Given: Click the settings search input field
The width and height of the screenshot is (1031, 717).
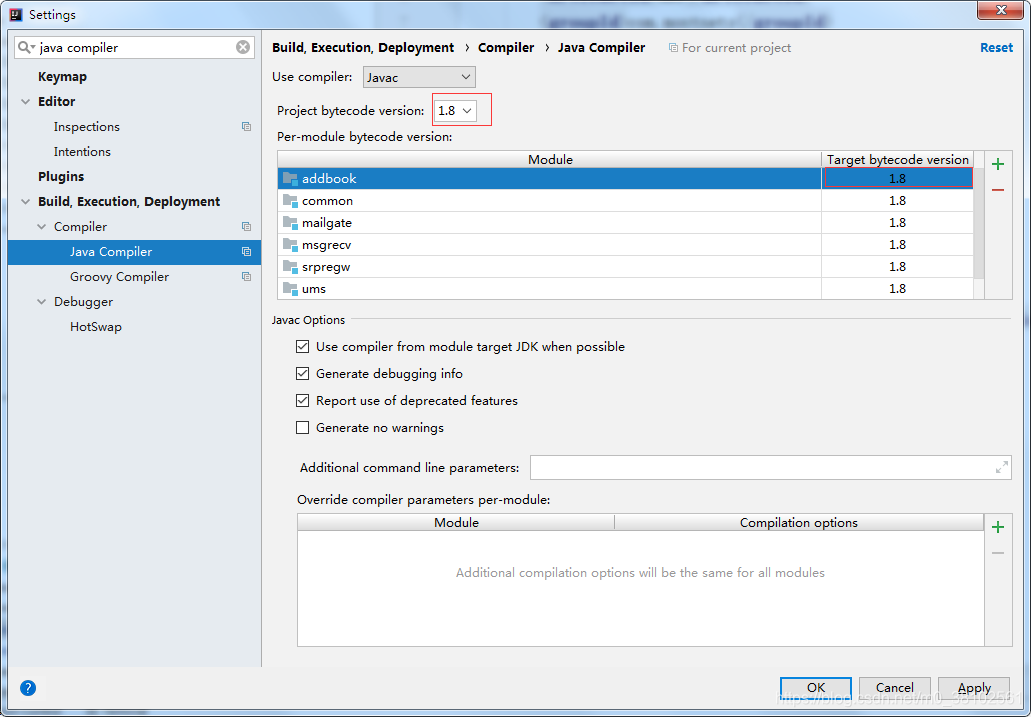Looking at the screenshot, I should pyautogui.click(x=135, y=47).
